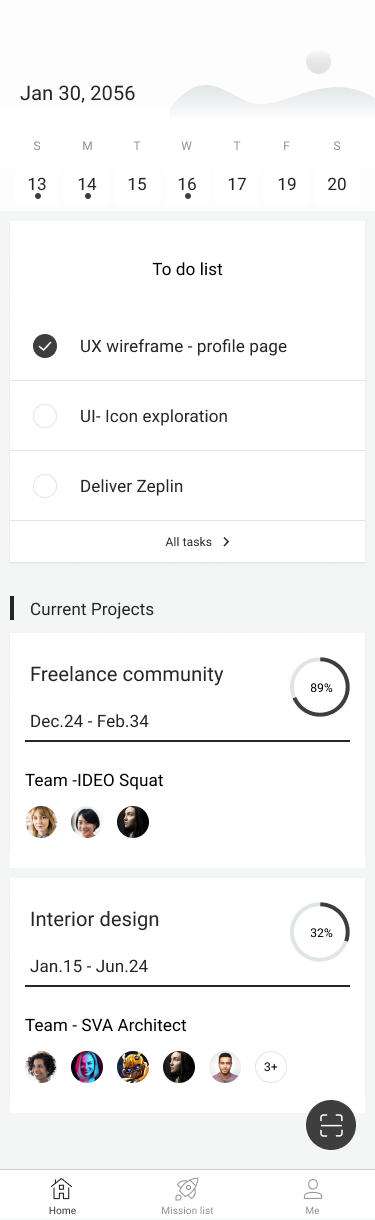Image resolution: width=375 pixels, height=1220 pixels.
Task: Open the Me profile icon
Action: (x=313, y=1188)
